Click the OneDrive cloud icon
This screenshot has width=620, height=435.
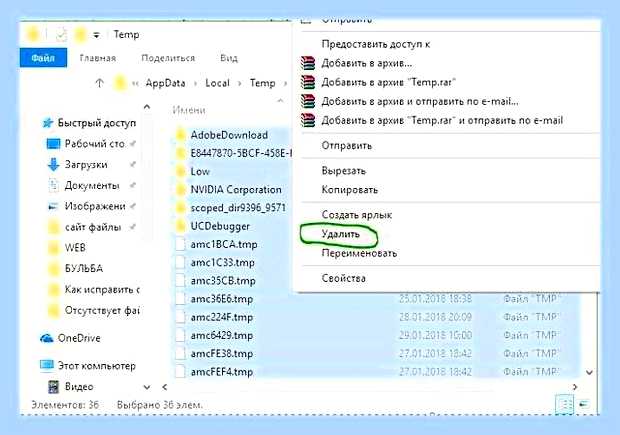pyautogui.click(x=47, y=339)
